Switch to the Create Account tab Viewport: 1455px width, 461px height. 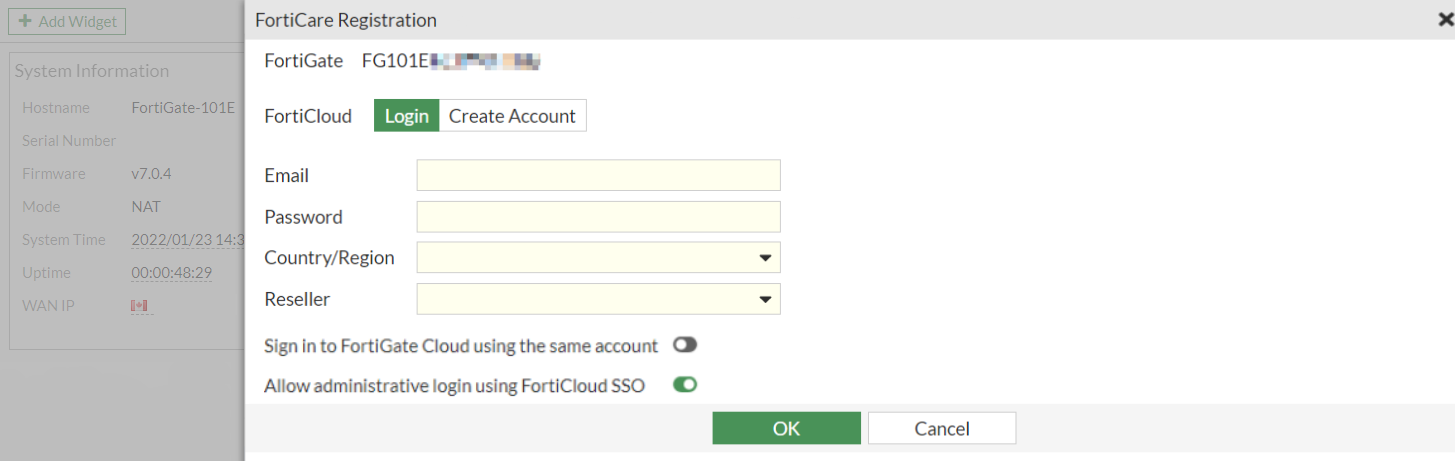click(x=512, y=116)
